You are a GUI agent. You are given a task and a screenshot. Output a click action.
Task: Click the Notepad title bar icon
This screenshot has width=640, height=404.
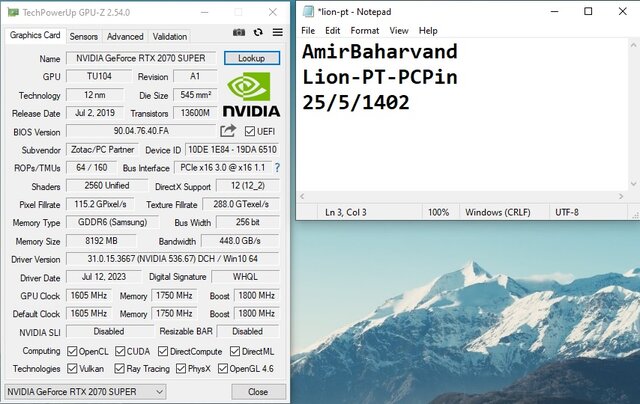click(x=309, y=11)
